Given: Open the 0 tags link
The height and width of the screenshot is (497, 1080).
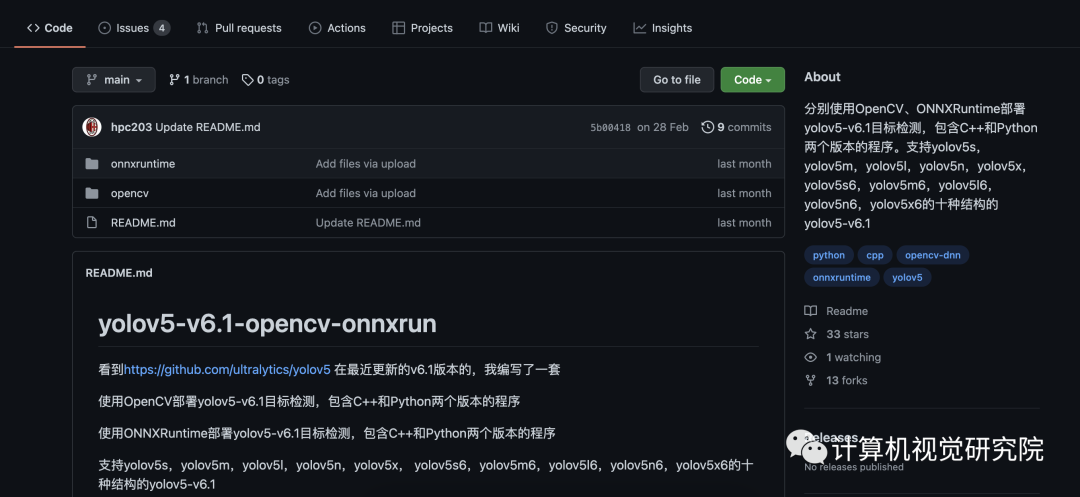Looking at the screenshot, I should click(x=265, y=80).
